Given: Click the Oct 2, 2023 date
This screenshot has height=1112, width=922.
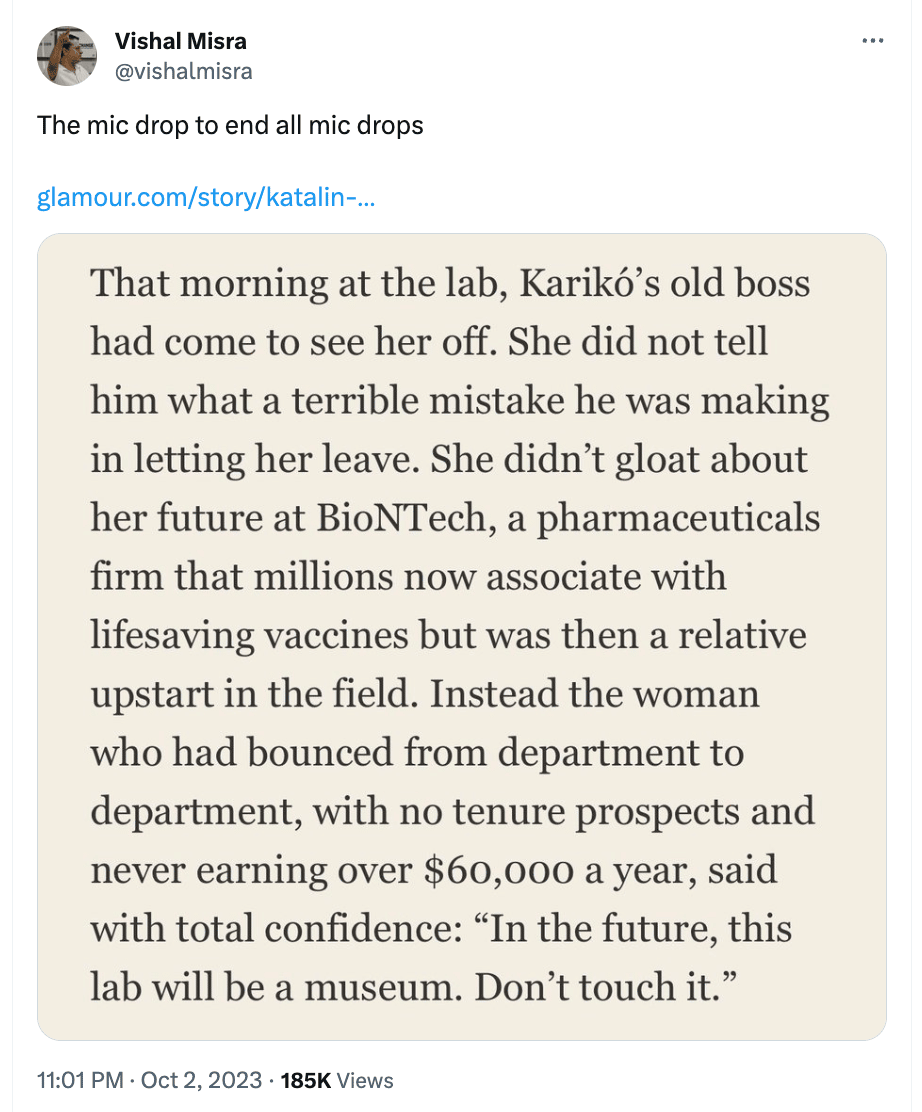Looking at the screenshot, I should point(201,1080).
